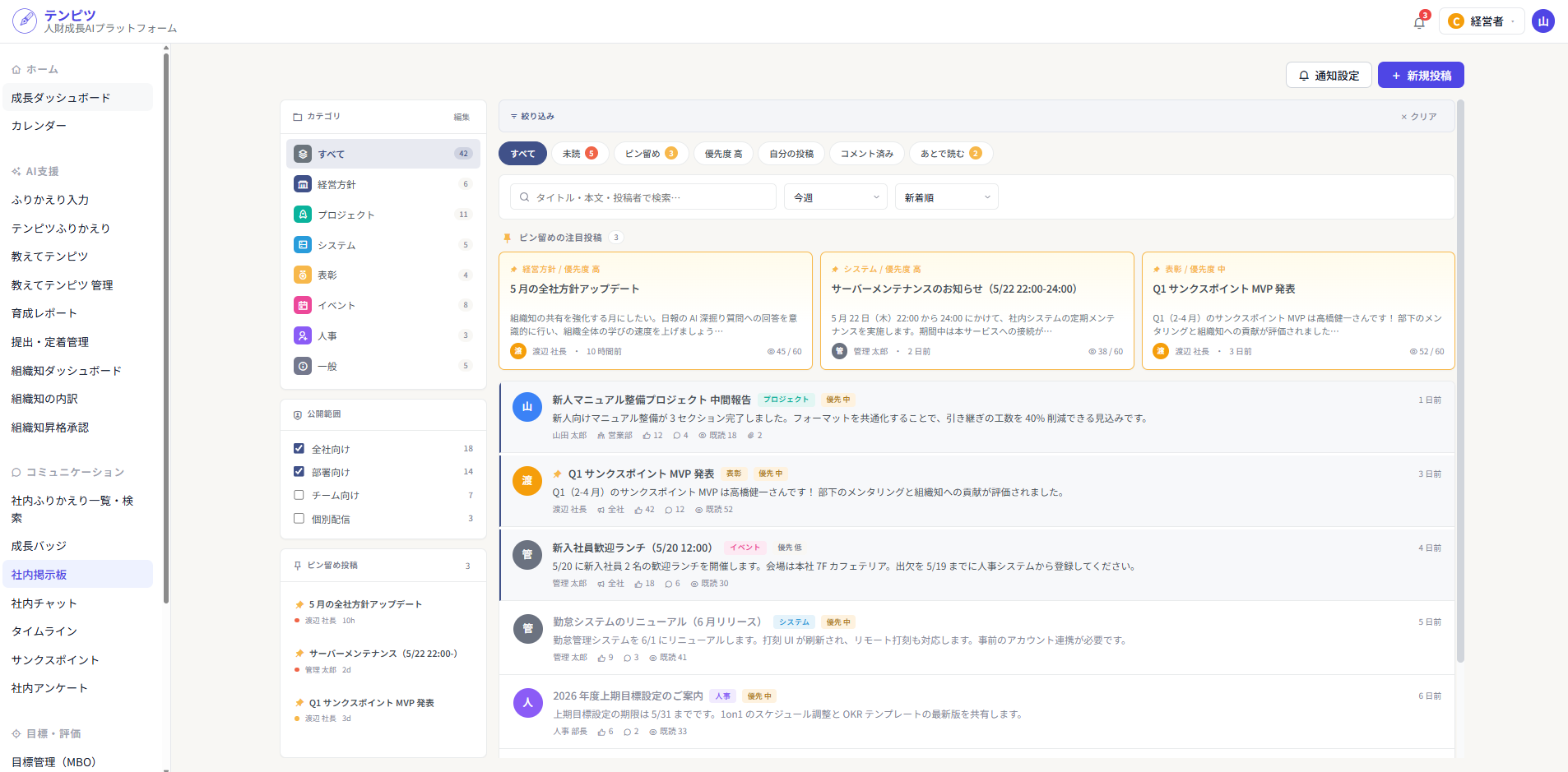Click comment icon on 勤怠システム post
This screenshot has width=1568, height=772.
pos(627,658)
